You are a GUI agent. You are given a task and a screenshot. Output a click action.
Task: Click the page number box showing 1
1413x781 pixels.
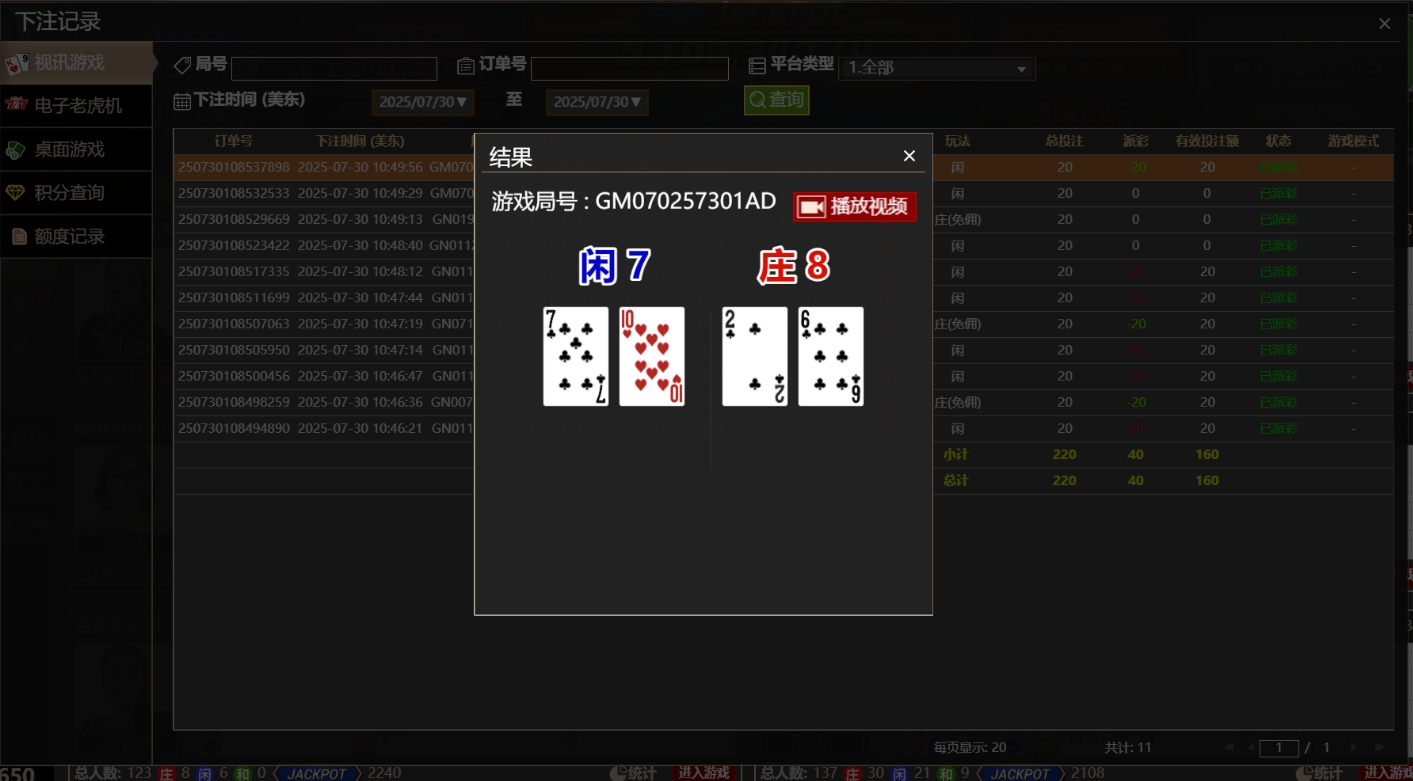coord(1279,748)
